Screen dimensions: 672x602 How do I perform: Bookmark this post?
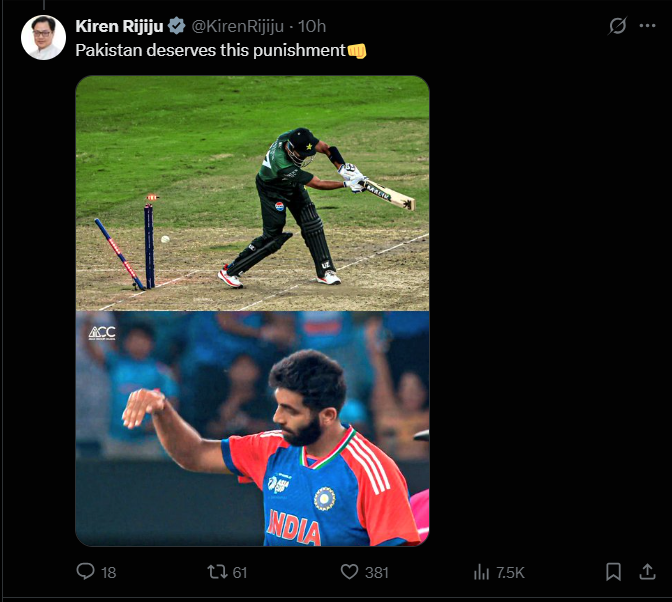(613, 572)
